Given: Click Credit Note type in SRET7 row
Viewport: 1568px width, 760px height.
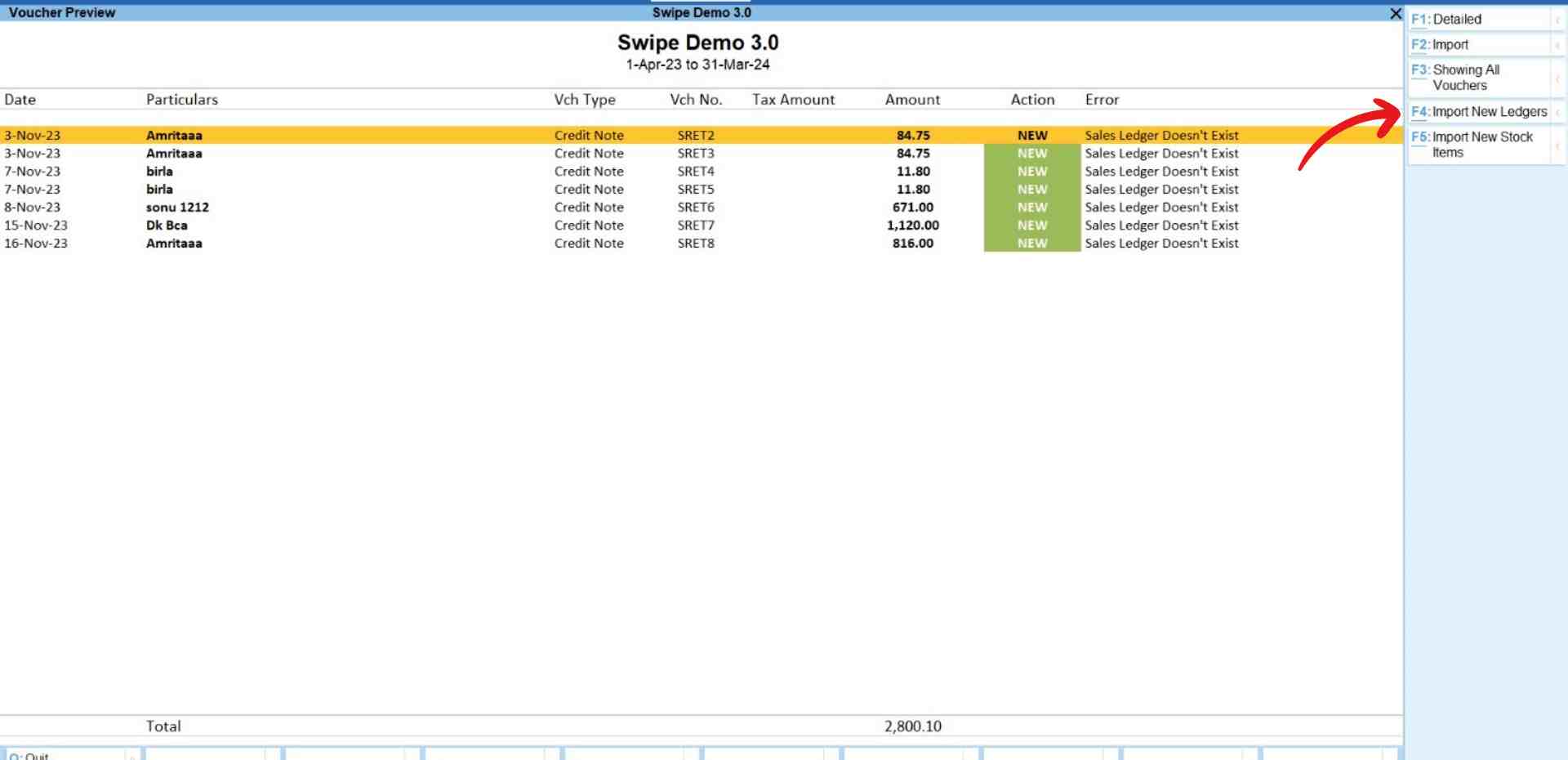Looking at the screenshot, I should pyautogui.click(x=589, y=226).
